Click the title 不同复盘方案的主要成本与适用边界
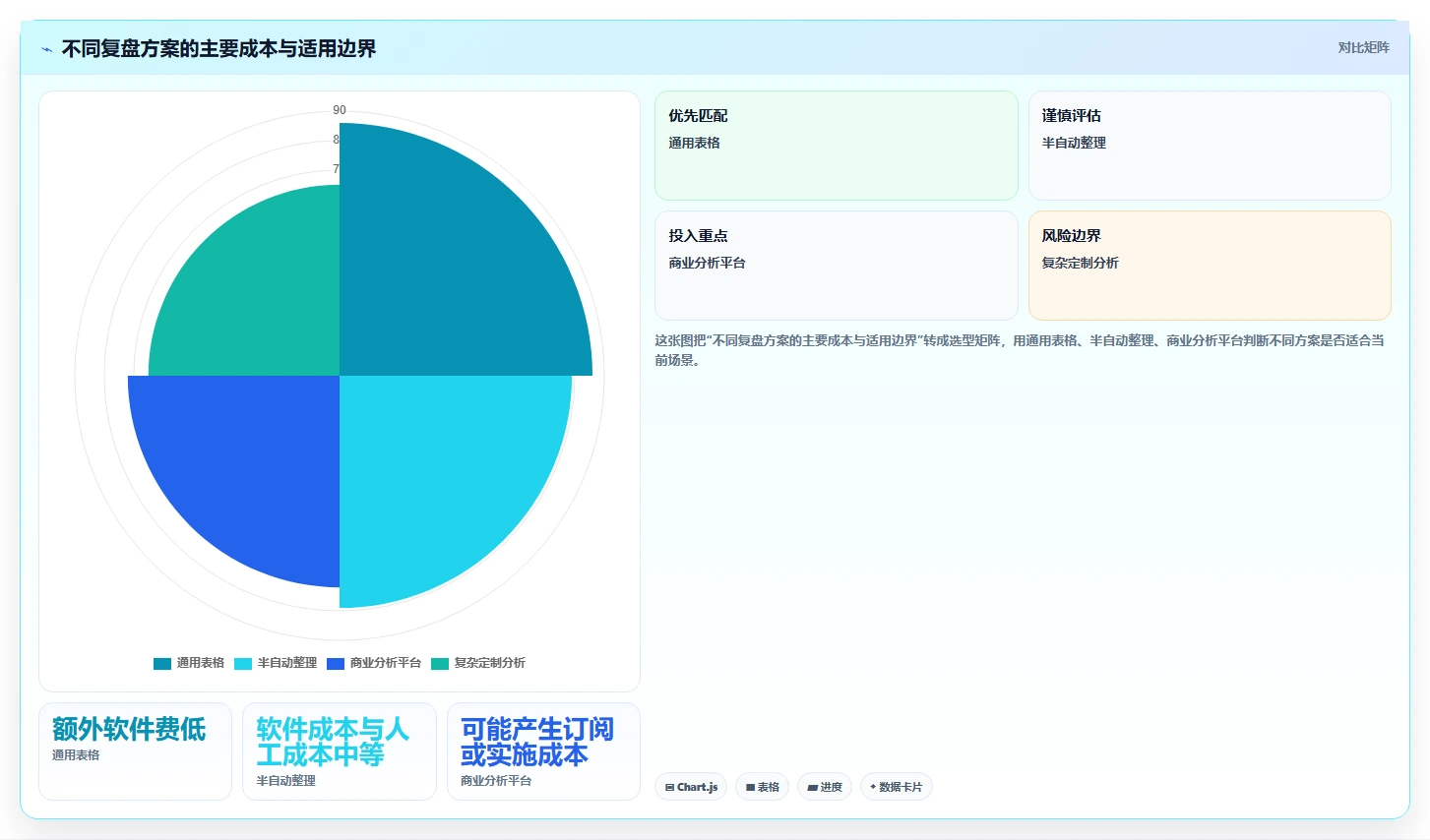Viewport: 1430px width, 840px height. (x=218, y=48)
